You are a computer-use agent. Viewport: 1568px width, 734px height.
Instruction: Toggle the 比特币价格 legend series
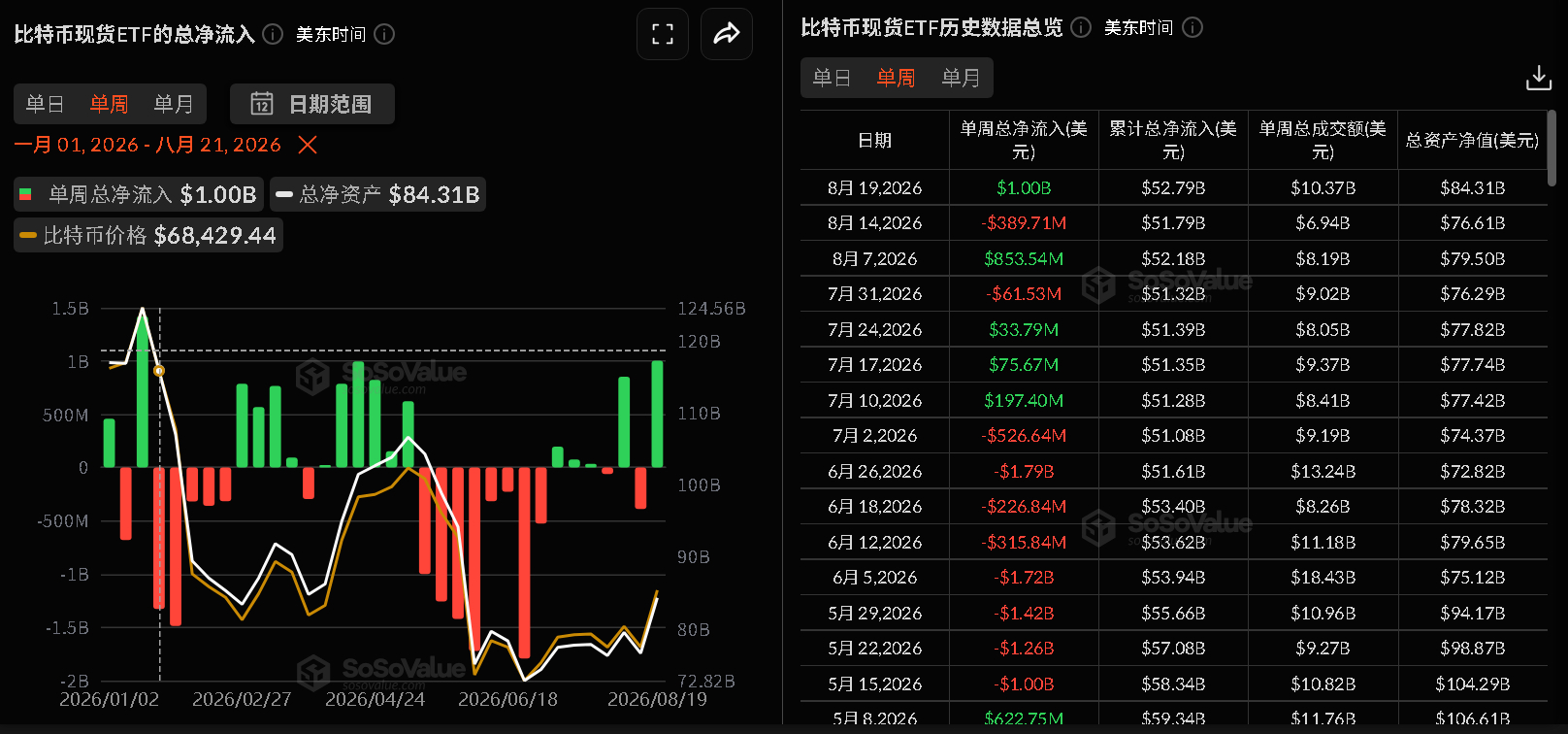pos(148,235)
